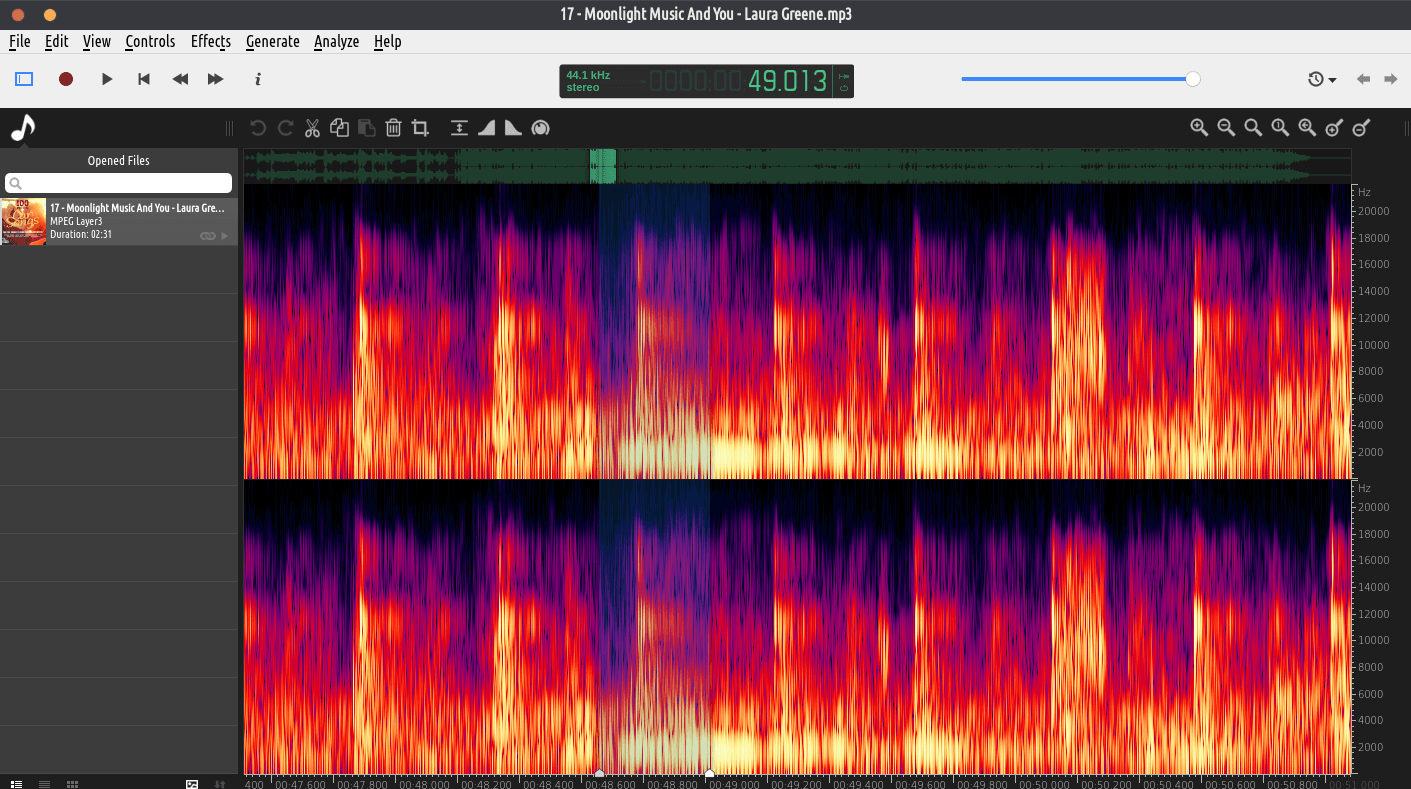Click the plain magnifier zoom icon

point(1253,127)
